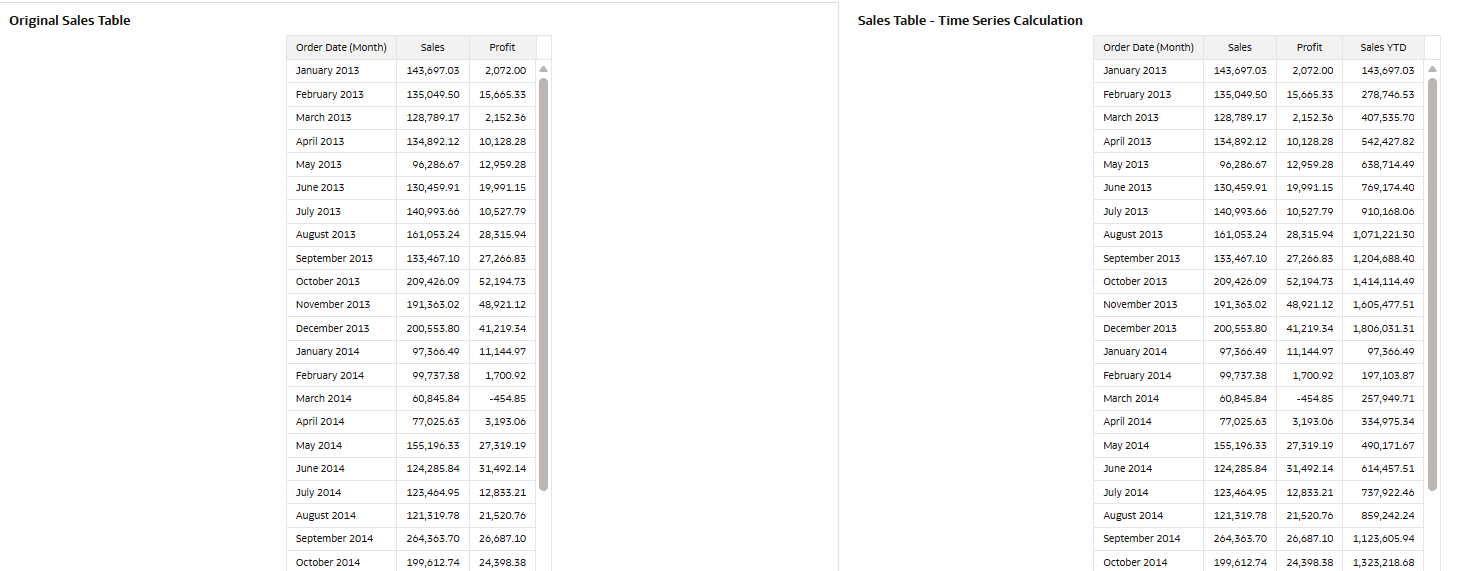
Task: Select April 2013 in Original Sales Table
Action: (x=320, y=141)
